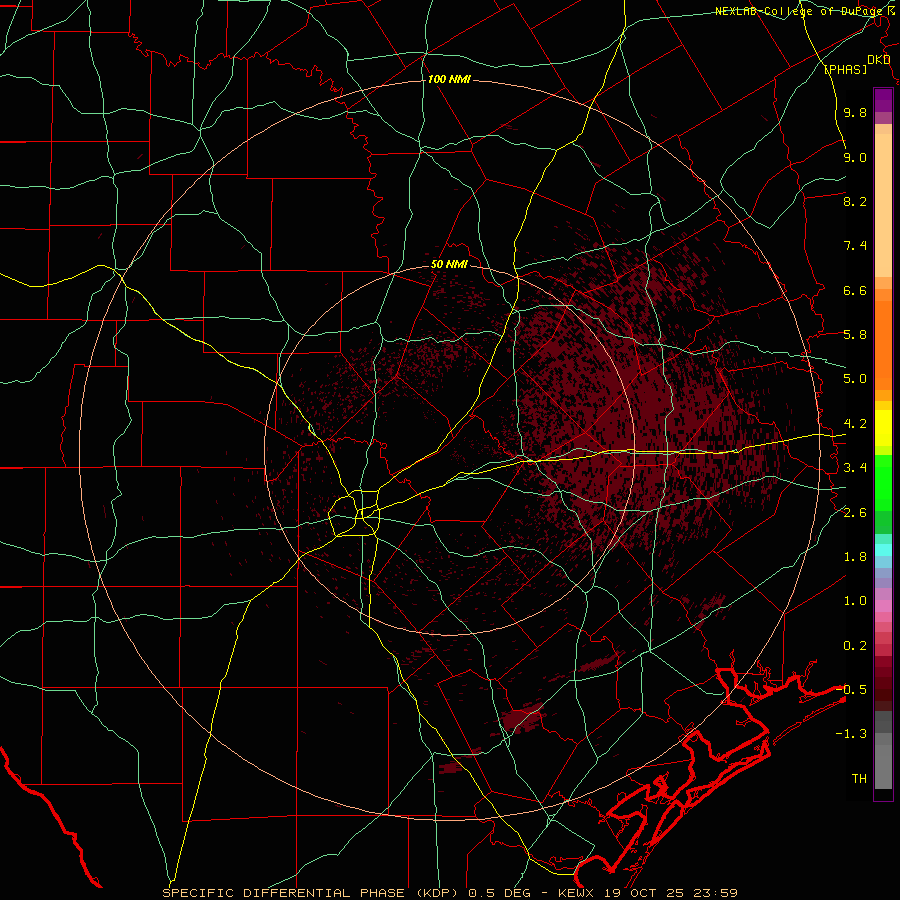
Task: Click the DKD label above the color scale
Action: click(878, 60)
